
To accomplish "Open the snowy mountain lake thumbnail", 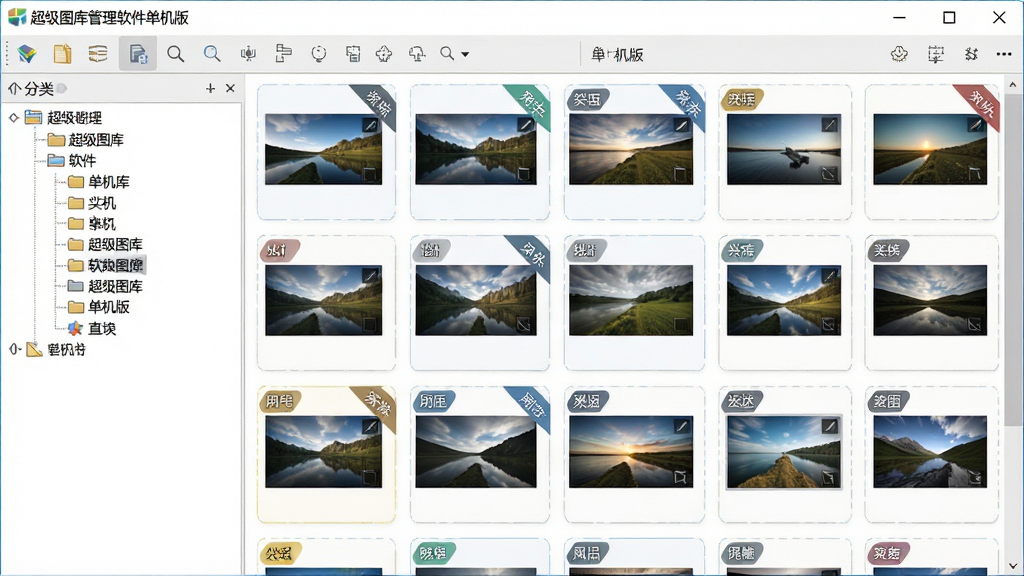I will point(930,452).
